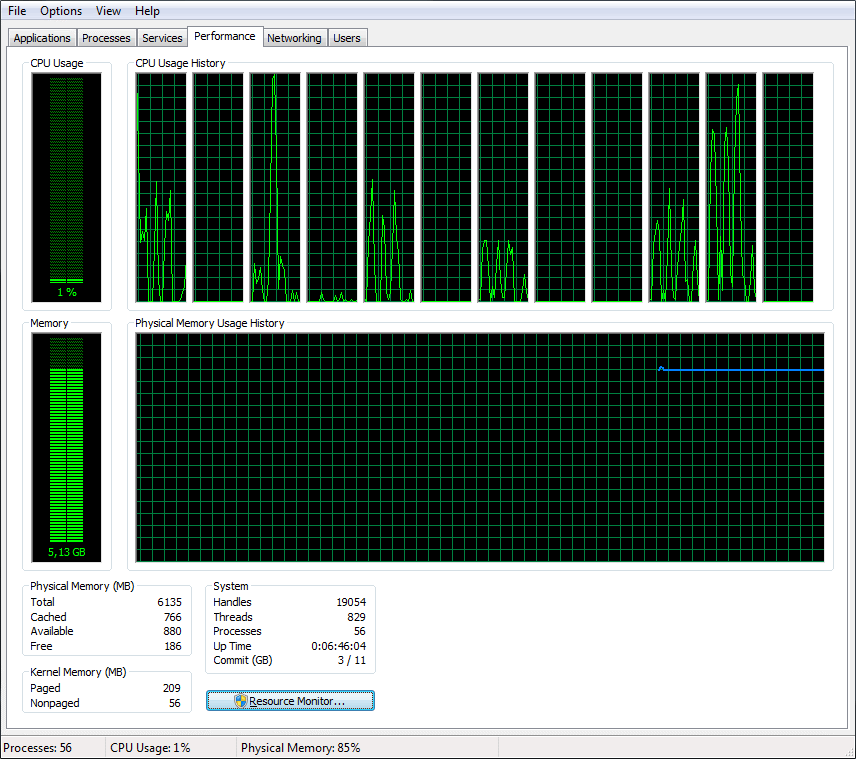This screenshot has width=856, height=759.
Task: Click the Physical Memory Usage History graph
Action: click(480, 447)
